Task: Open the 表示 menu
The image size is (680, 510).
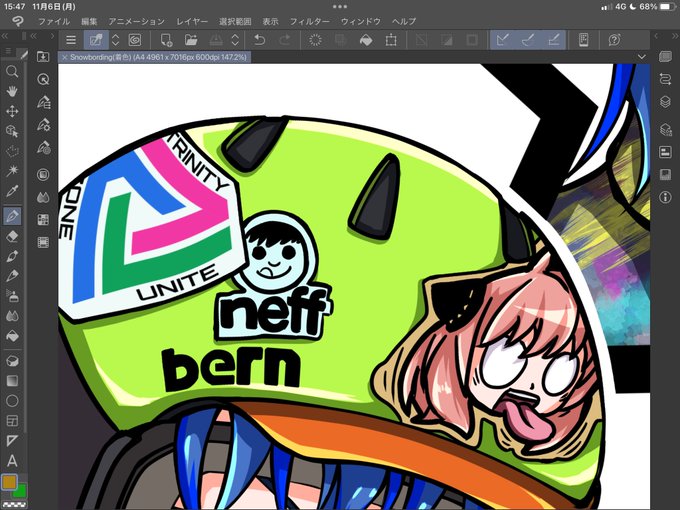Action: pyautogui.click(x=270, y=21)
